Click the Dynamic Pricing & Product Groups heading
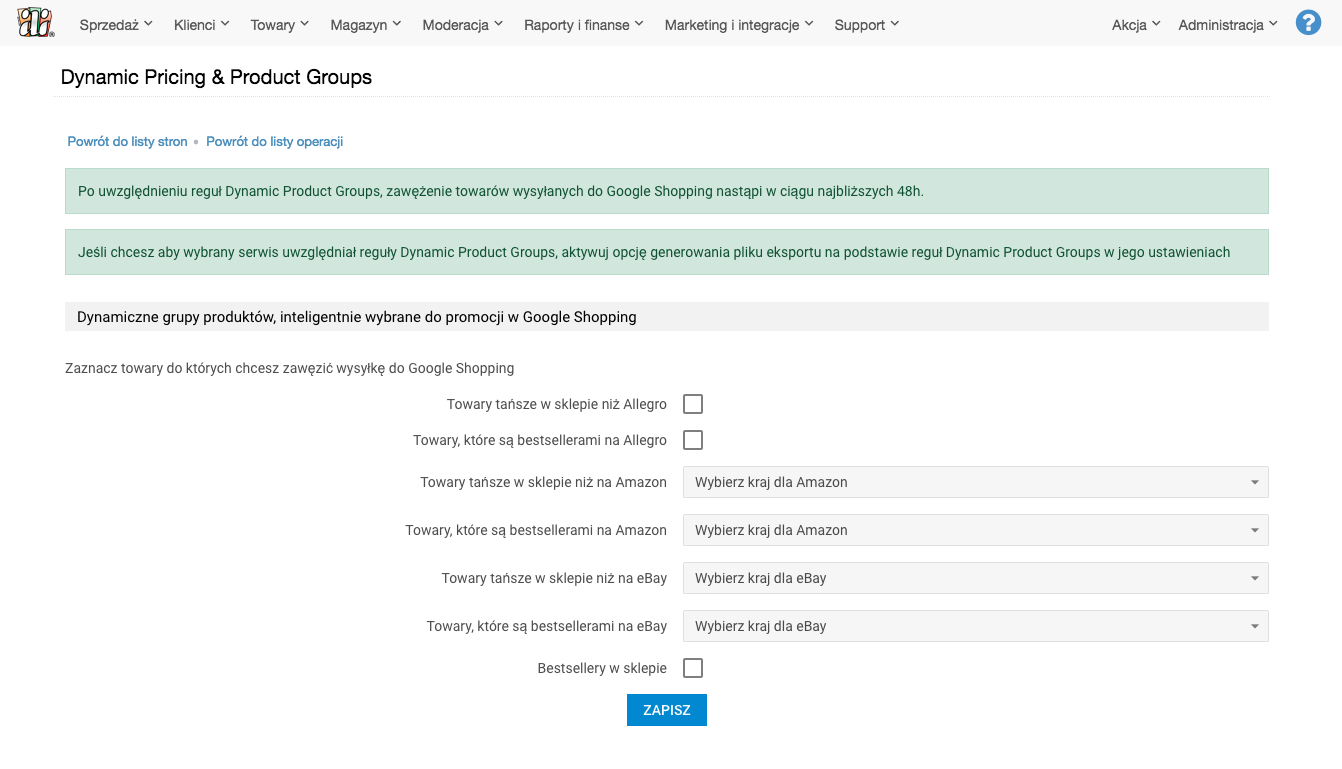 [216, 77]
